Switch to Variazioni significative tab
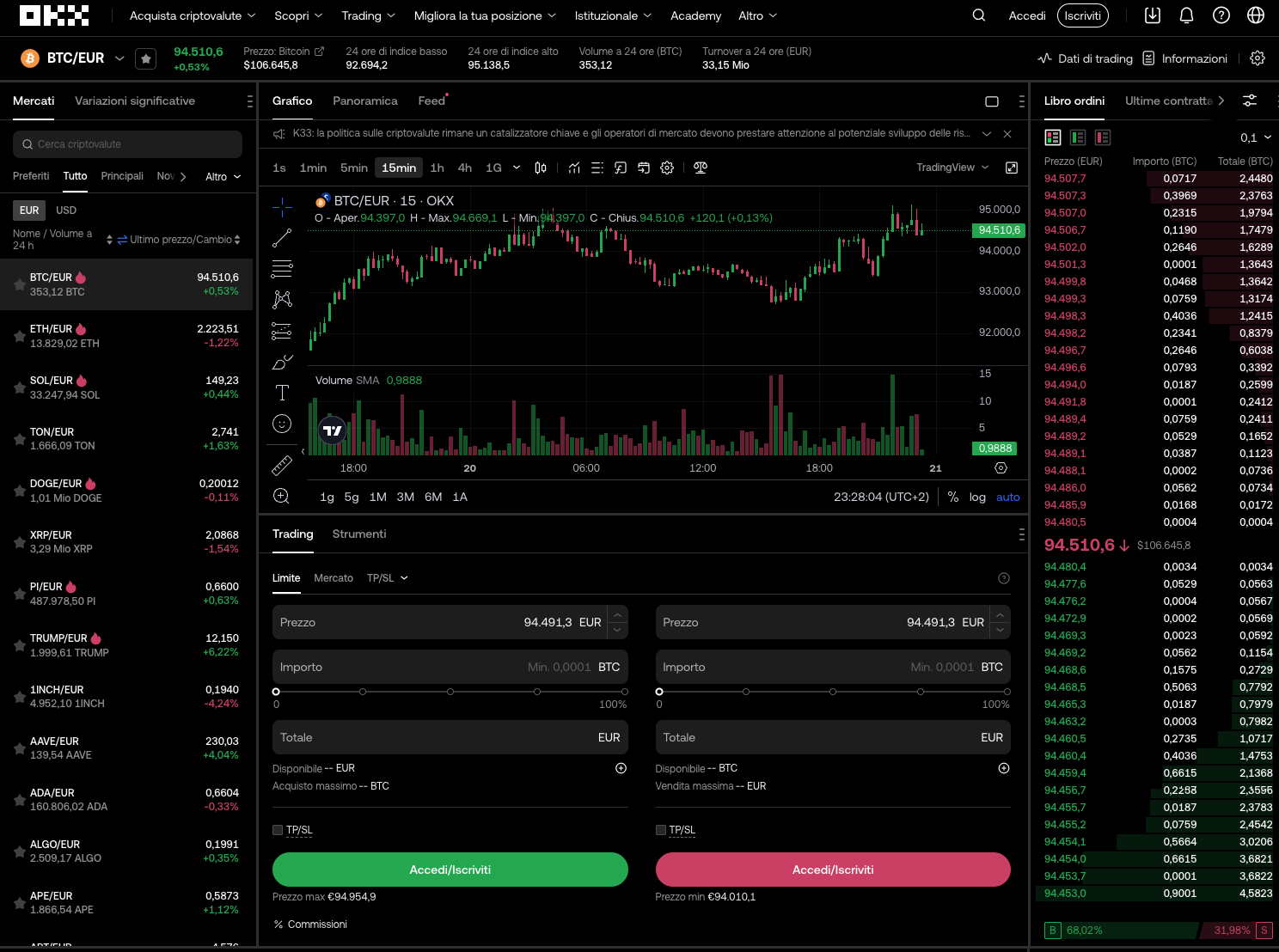Viewport: 1279px width, 952px height. point(135,101)
